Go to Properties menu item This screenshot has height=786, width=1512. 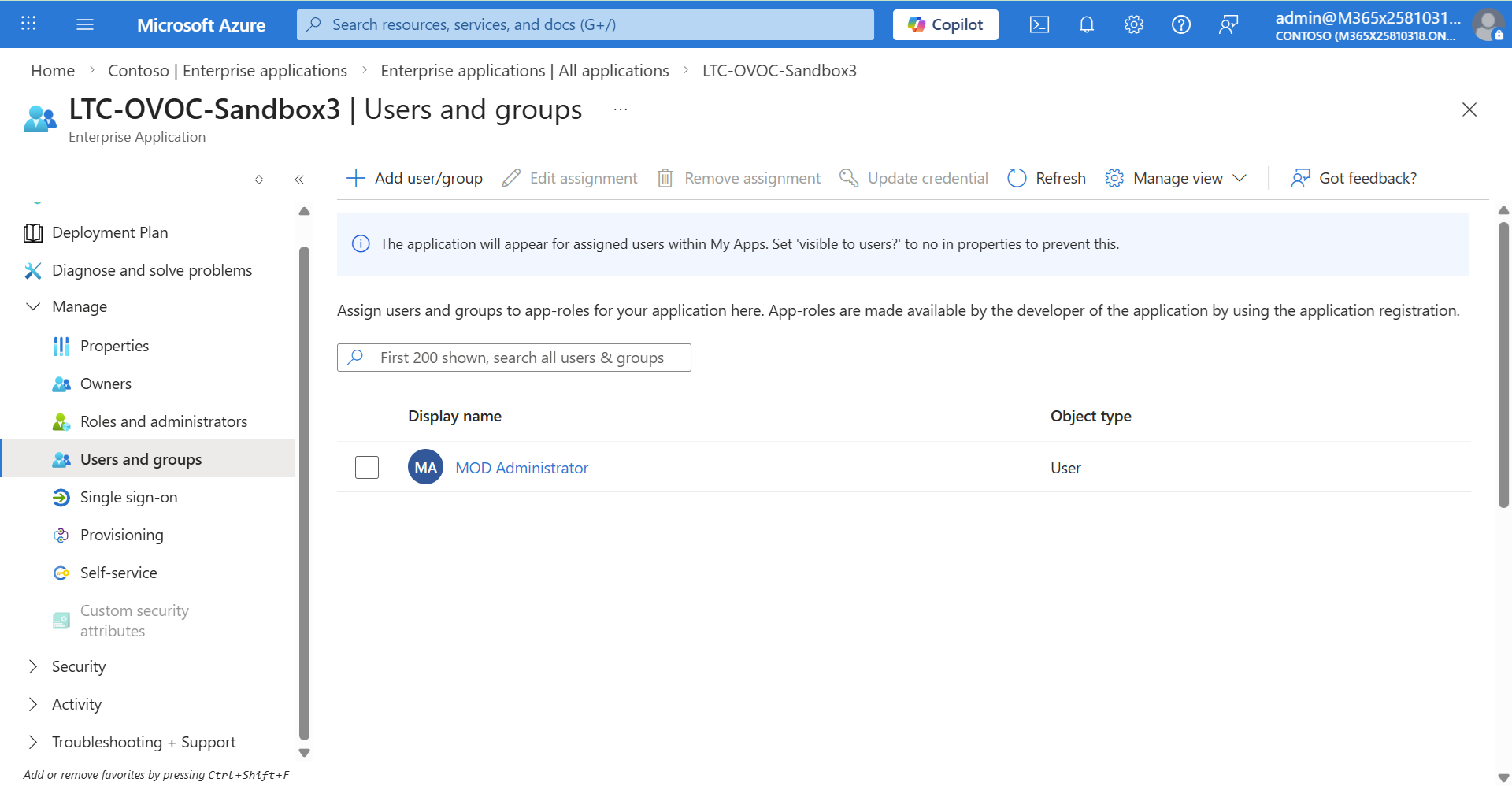click(114, 346)
